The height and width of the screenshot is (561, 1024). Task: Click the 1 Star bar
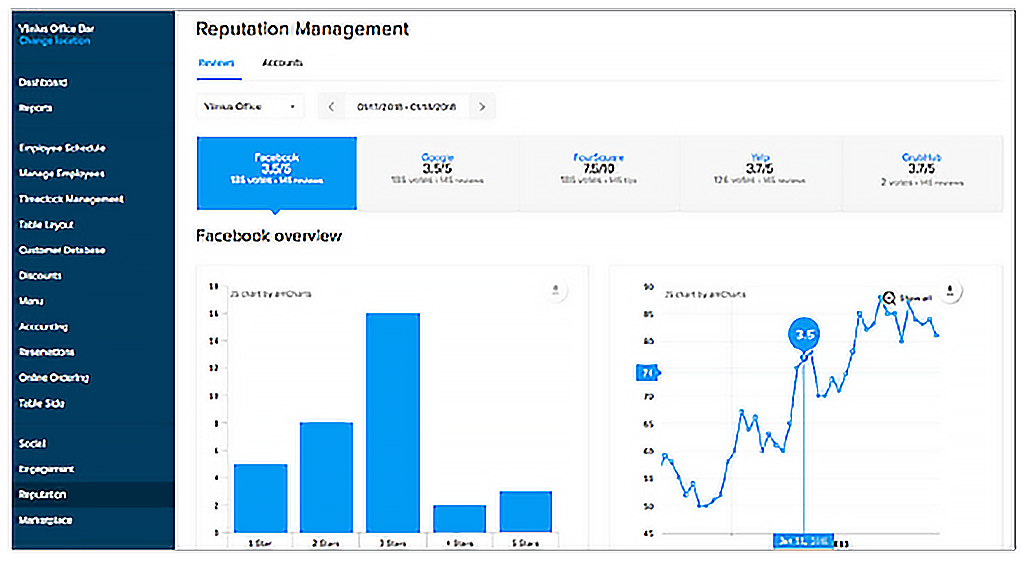click(261, 498)
